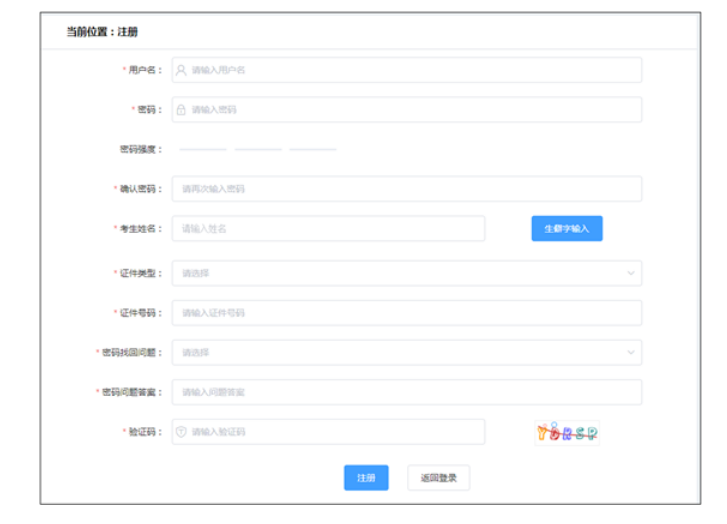Click the user icon in 用户名 field
Screen dimensions: 727x524
[x=181, y=70]
